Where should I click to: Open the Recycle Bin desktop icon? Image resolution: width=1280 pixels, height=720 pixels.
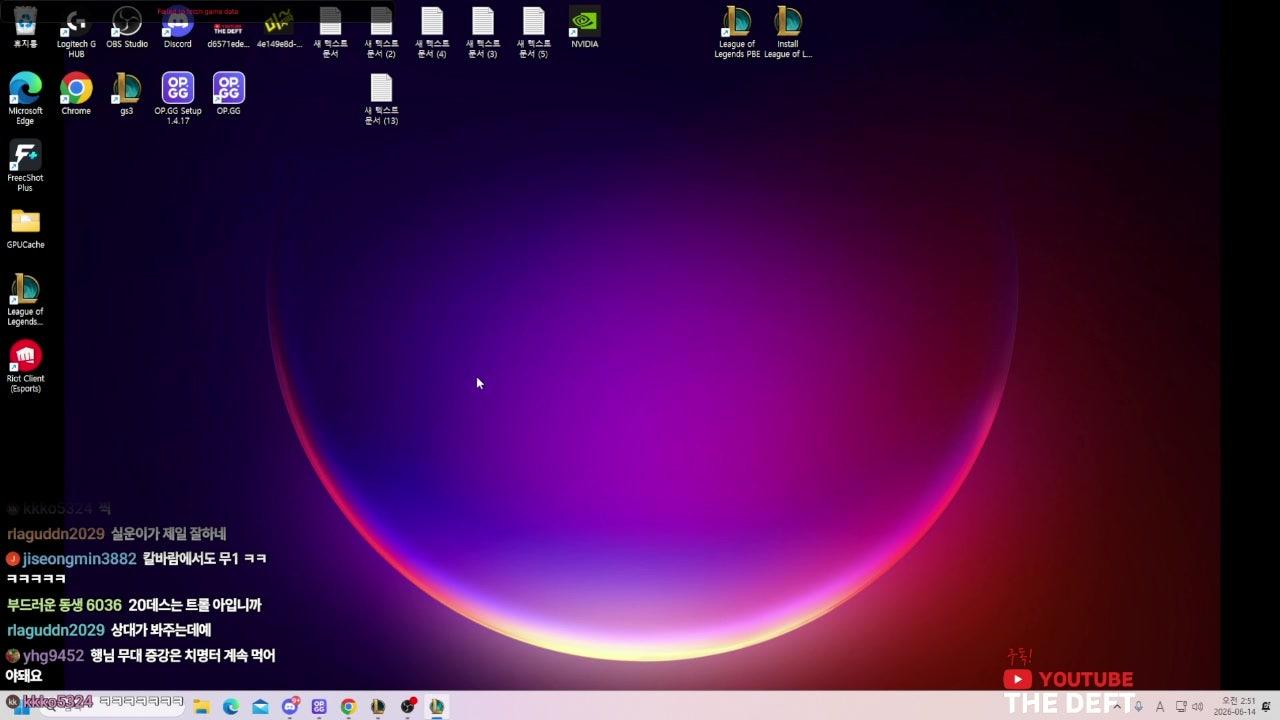(x=25, y=29)
